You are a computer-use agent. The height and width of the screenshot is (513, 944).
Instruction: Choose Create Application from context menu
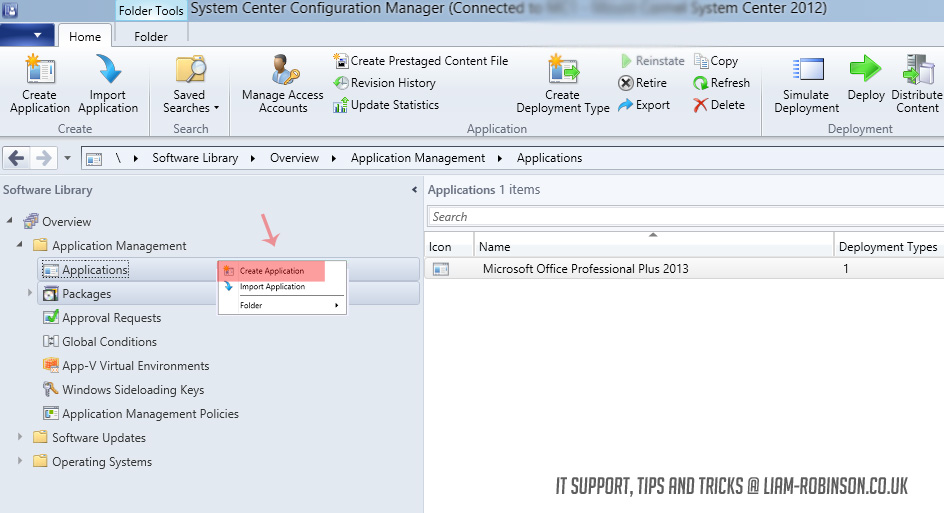(282, 271)
